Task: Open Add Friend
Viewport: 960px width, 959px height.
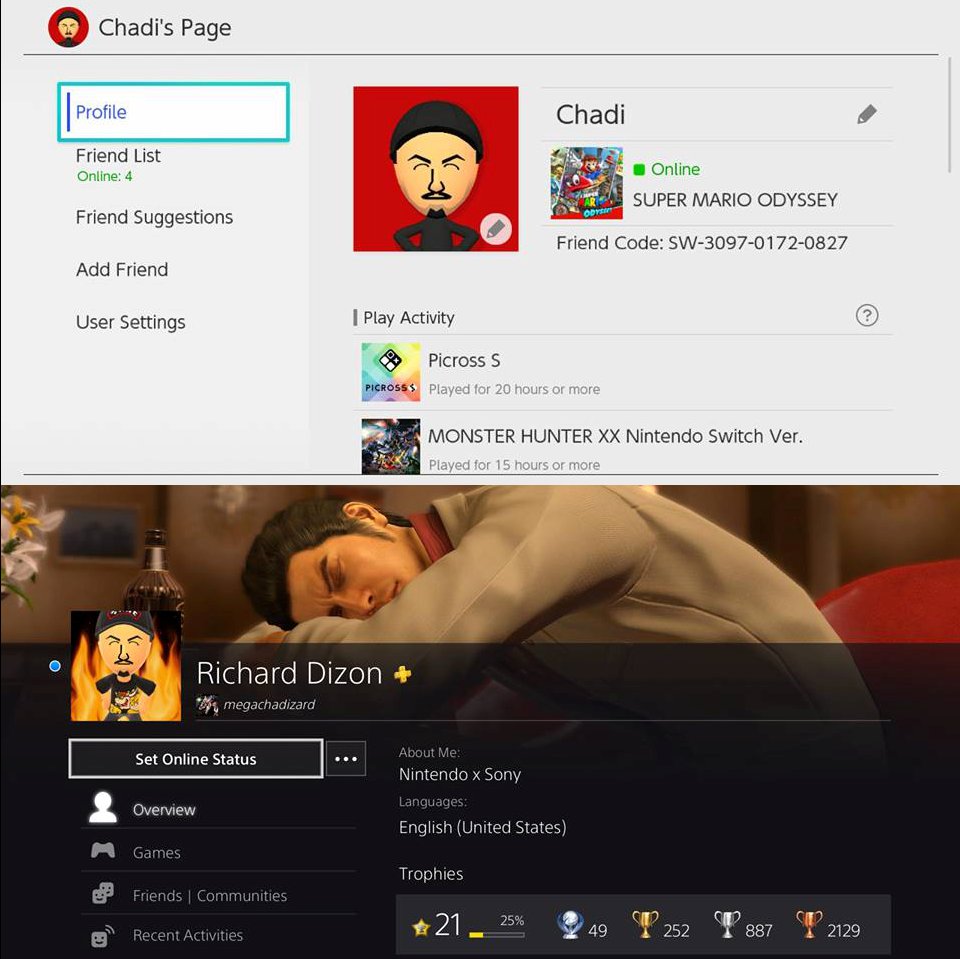Action: click(121, 269)
